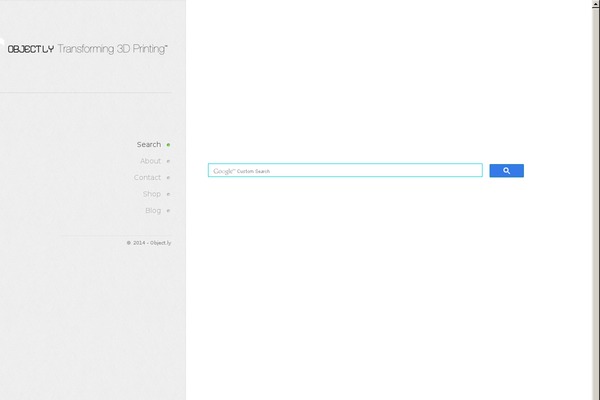Open the Search menu item

point(149,145)
